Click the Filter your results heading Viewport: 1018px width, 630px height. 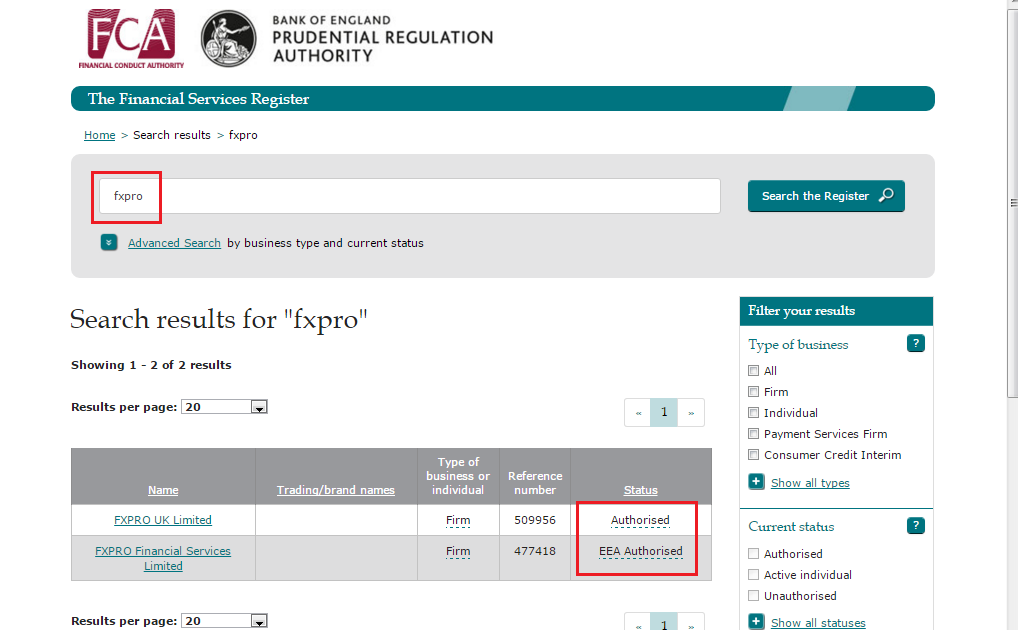(x=801, y=310)
